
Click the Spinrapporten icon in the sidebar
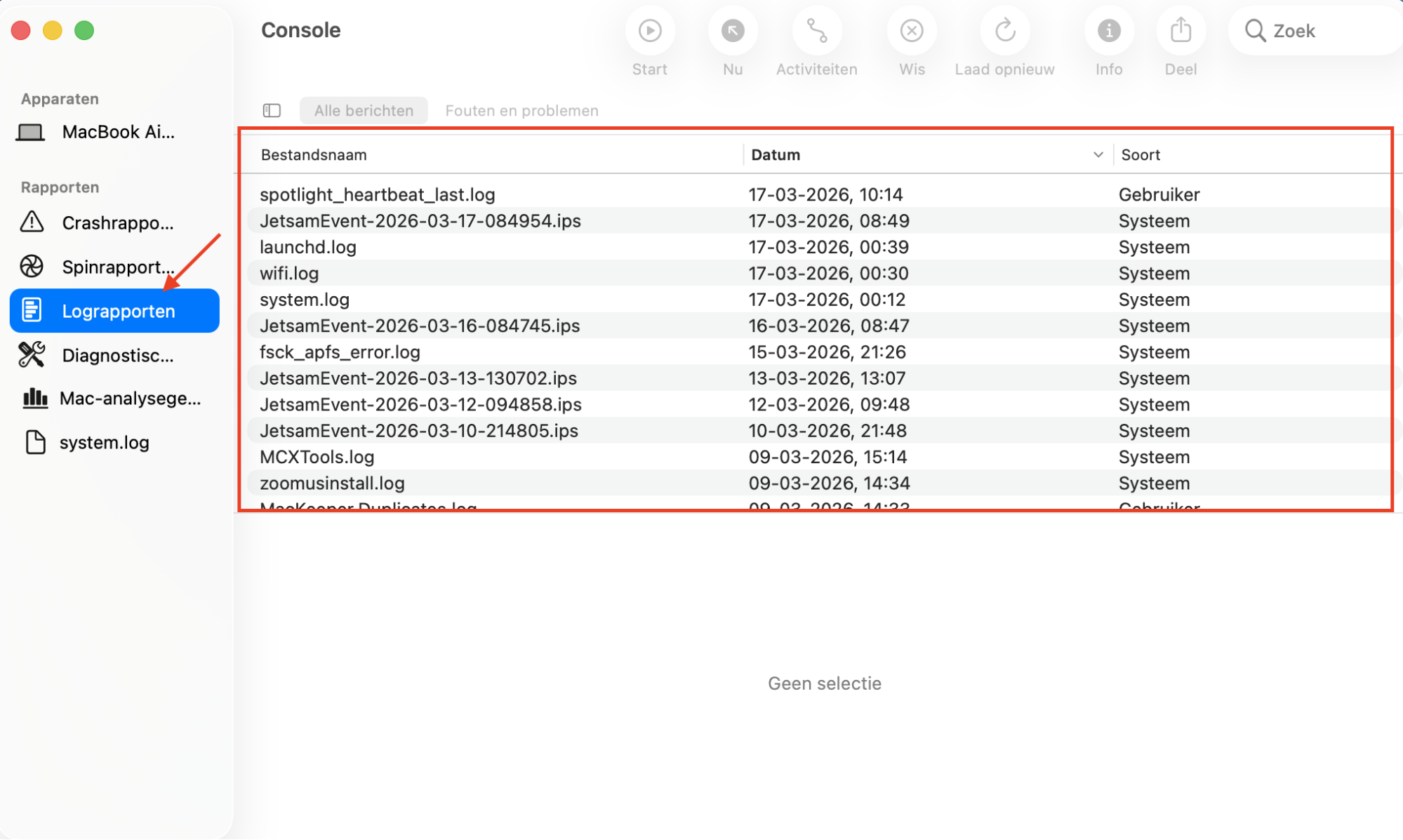pyautogui.click(x=32, y=267)
